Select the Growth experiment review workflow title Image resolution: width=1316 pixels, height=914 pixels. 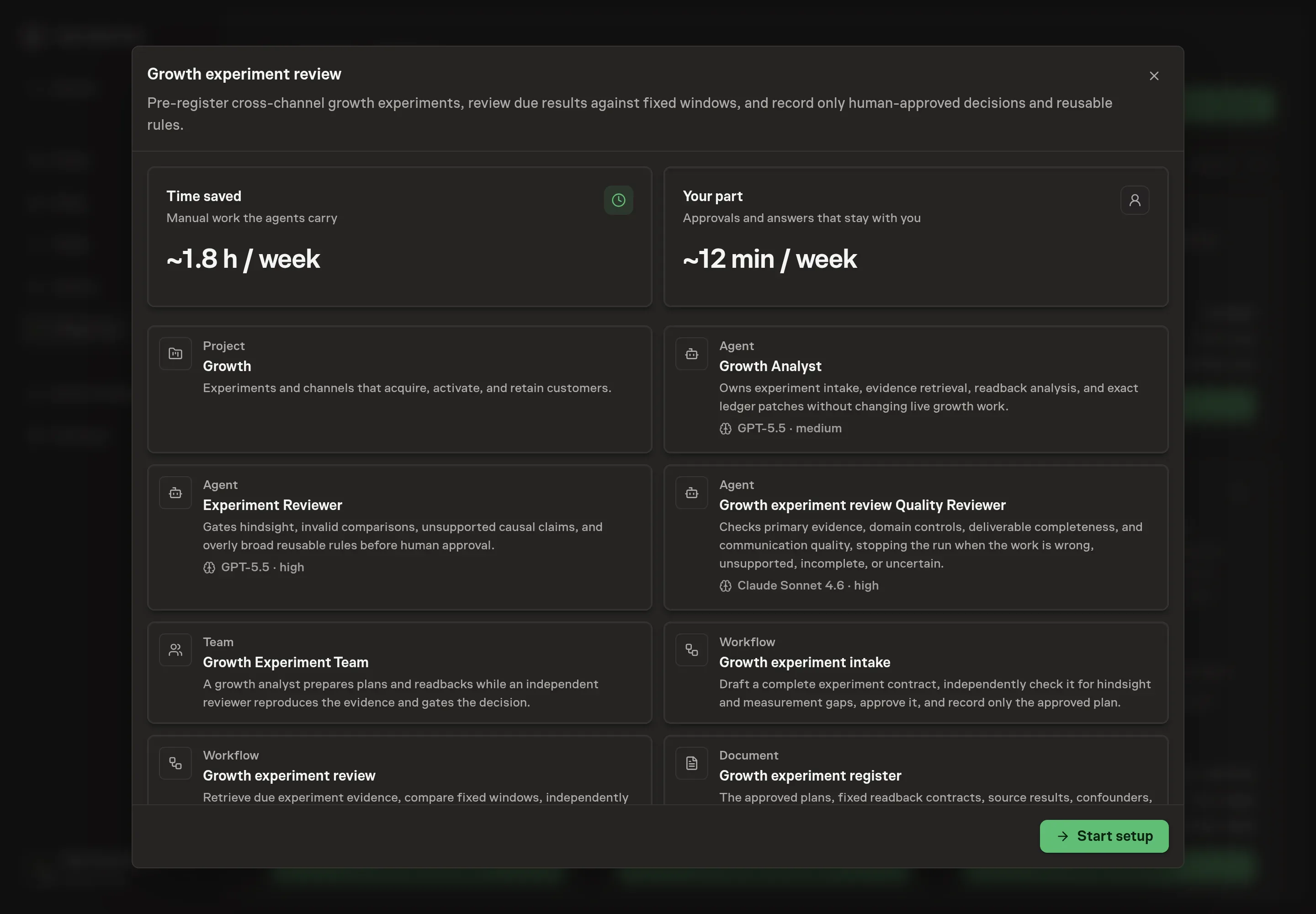point(289,776)
